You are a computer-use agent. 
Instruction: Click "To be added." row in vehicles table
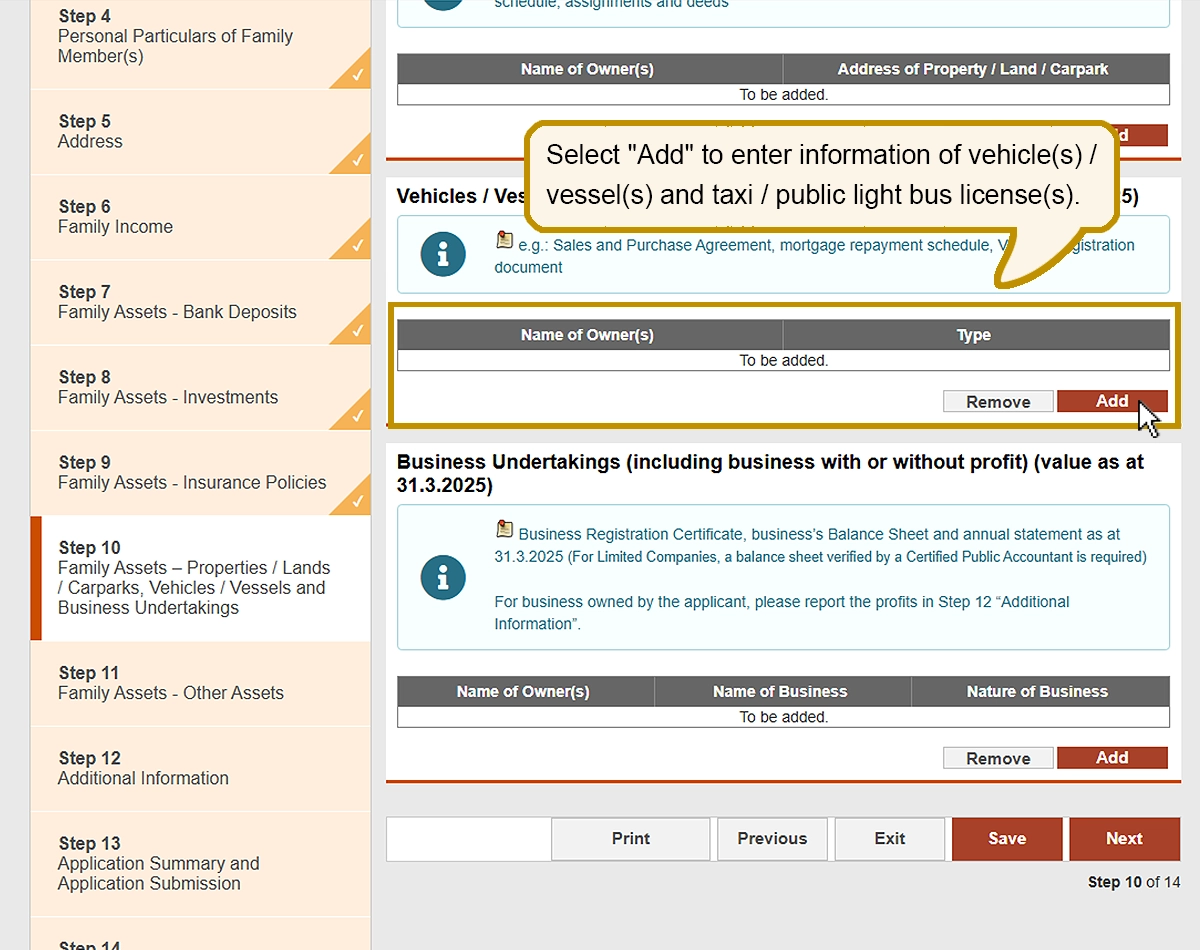(784, 360)
